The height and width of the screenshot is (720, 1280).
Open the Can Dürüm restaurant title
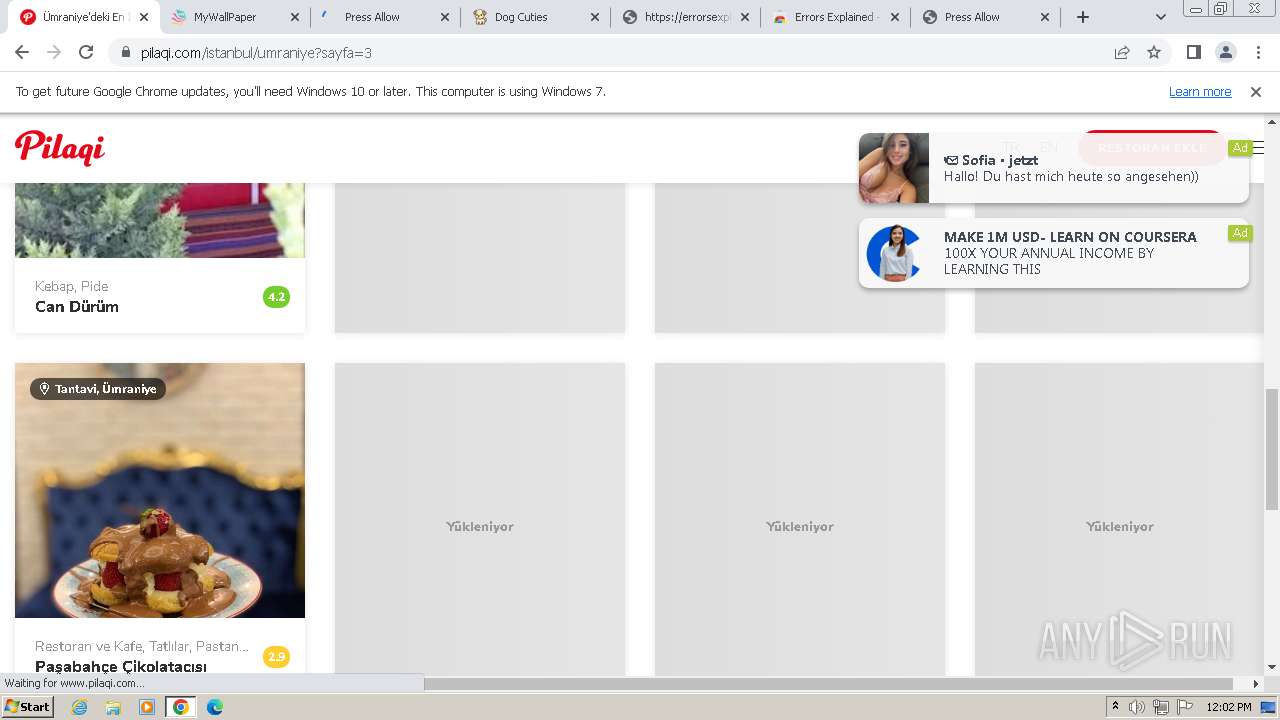click(x=77, y=307)
